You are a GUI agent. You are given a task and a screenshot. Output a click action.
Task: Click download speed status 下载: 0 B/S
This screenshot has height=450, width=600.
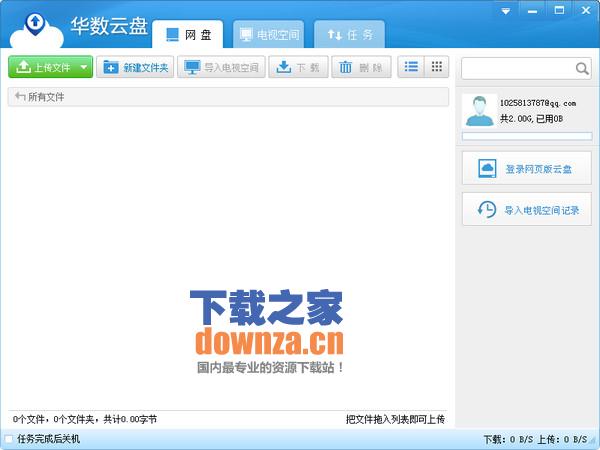click(x=508, y=440)
